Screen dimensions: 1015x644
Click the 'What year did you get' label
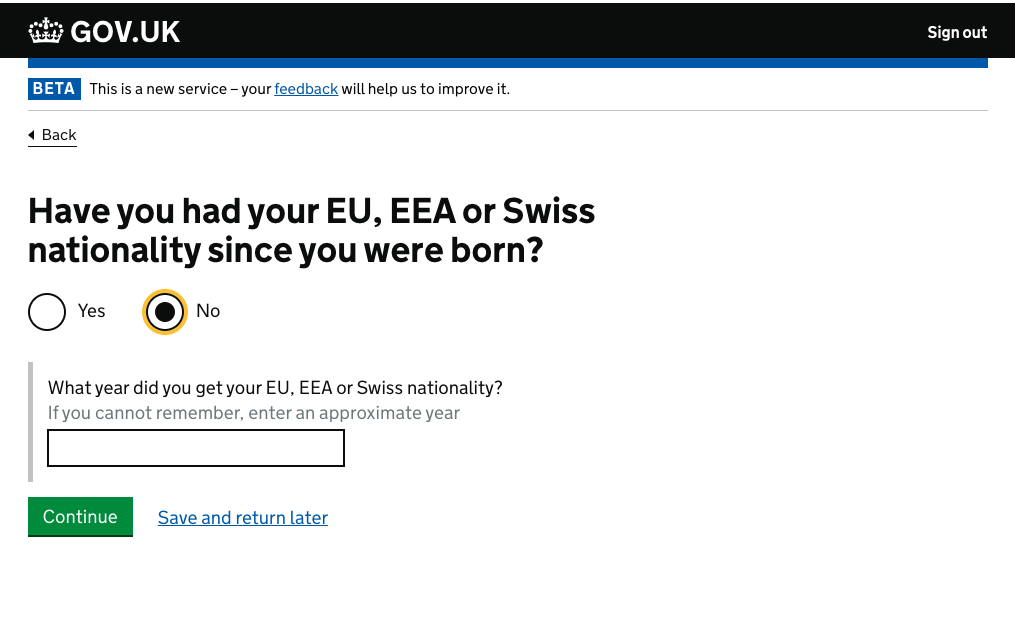pos(275,388)
